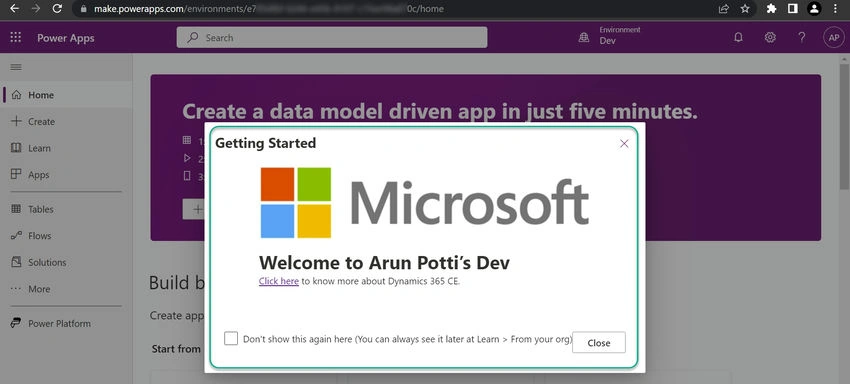850x384 pixels.
Task: Open the settings gear in header
Action: [x=770, y=37]
